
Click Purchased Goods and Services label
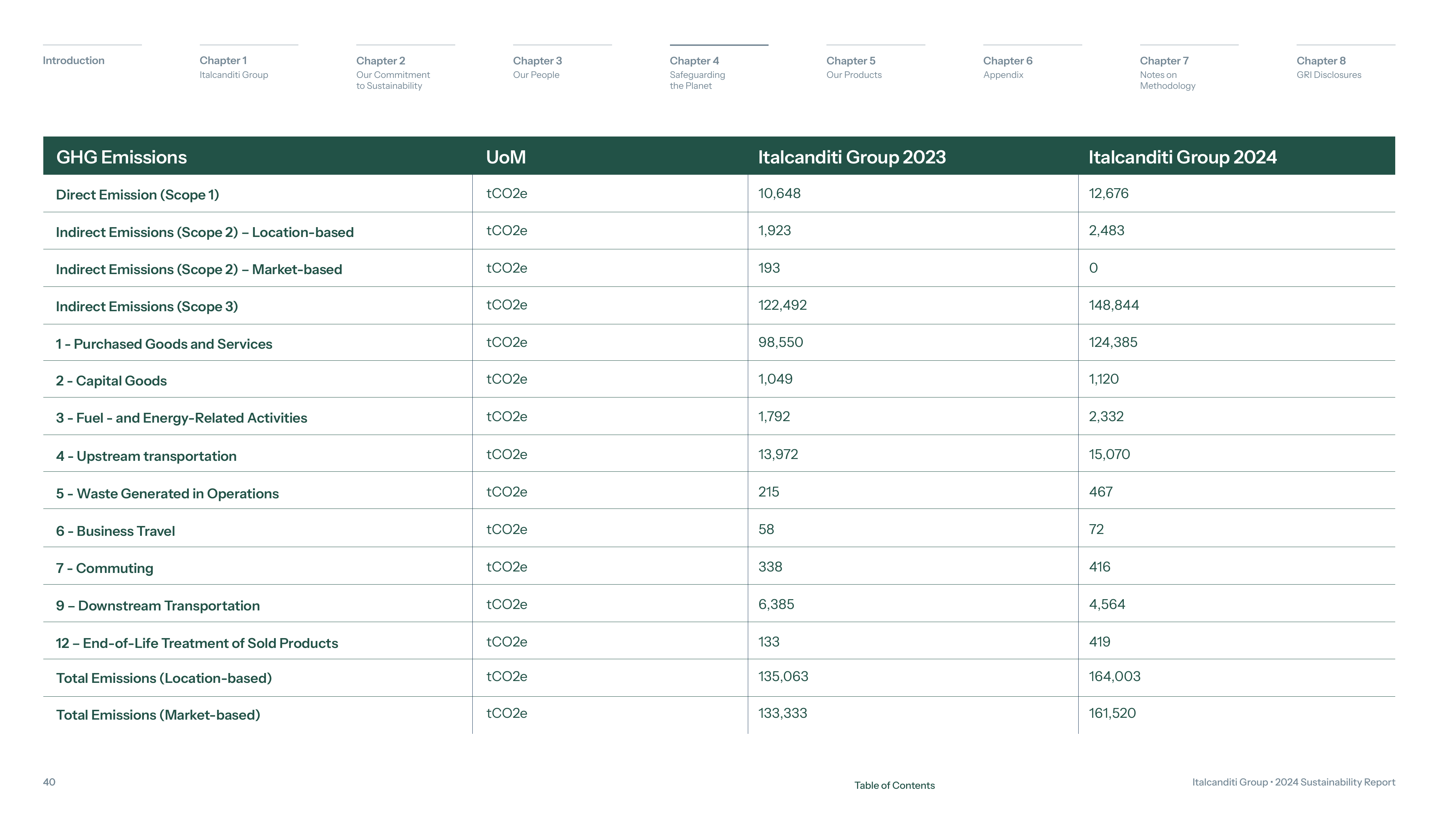164,344
